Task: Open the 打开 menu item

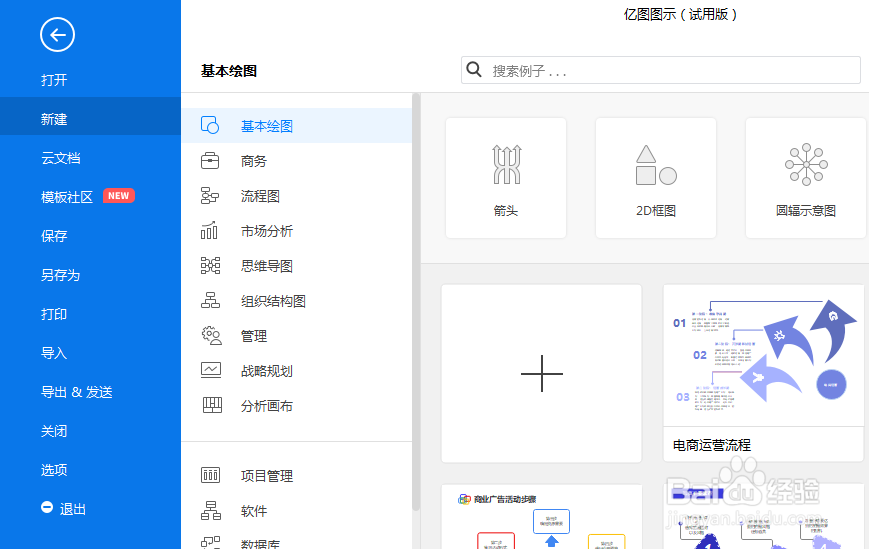Action: (54, 80)
